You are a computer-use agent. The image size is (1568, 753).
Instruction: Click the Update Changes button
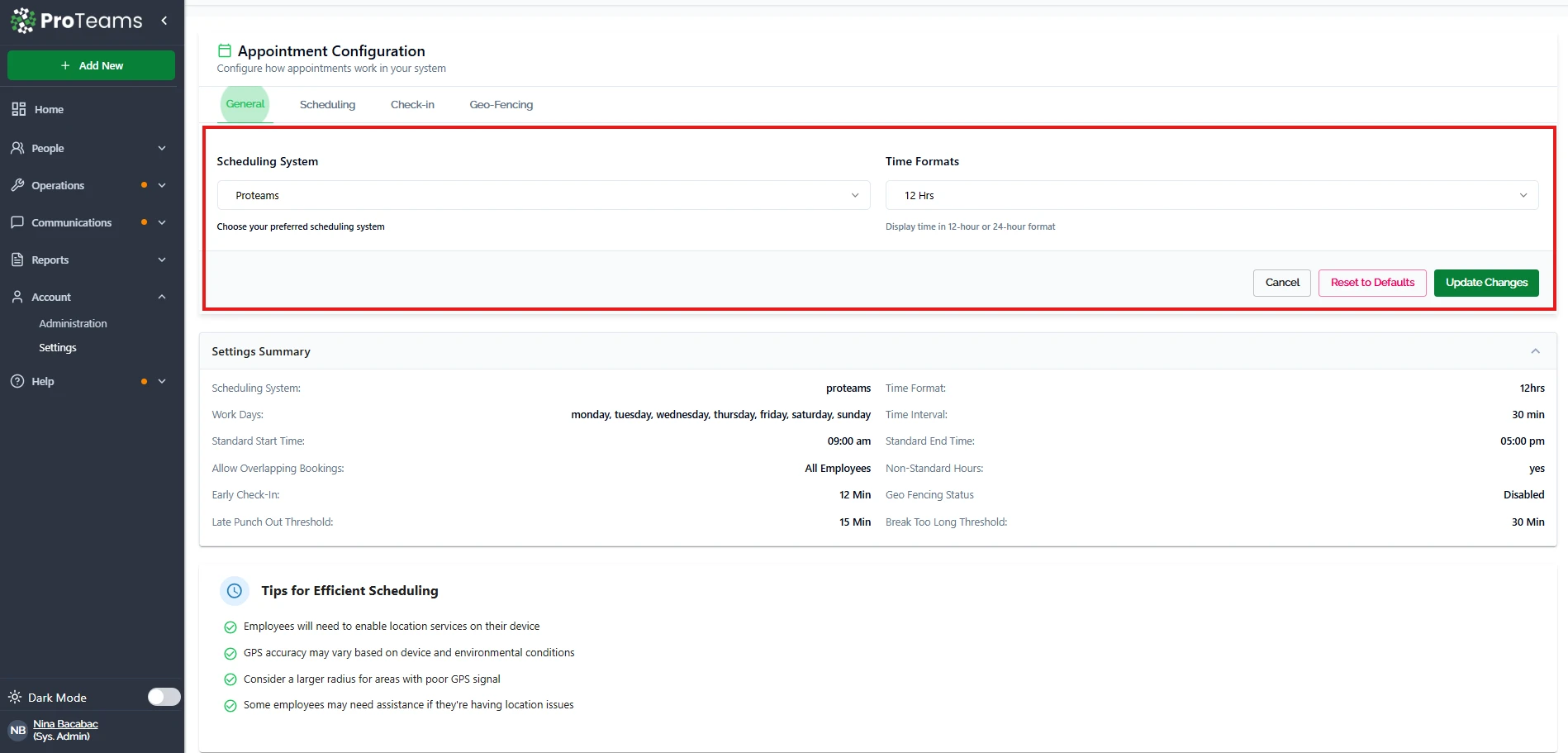pyautogui.click(x=1485, y=283)
